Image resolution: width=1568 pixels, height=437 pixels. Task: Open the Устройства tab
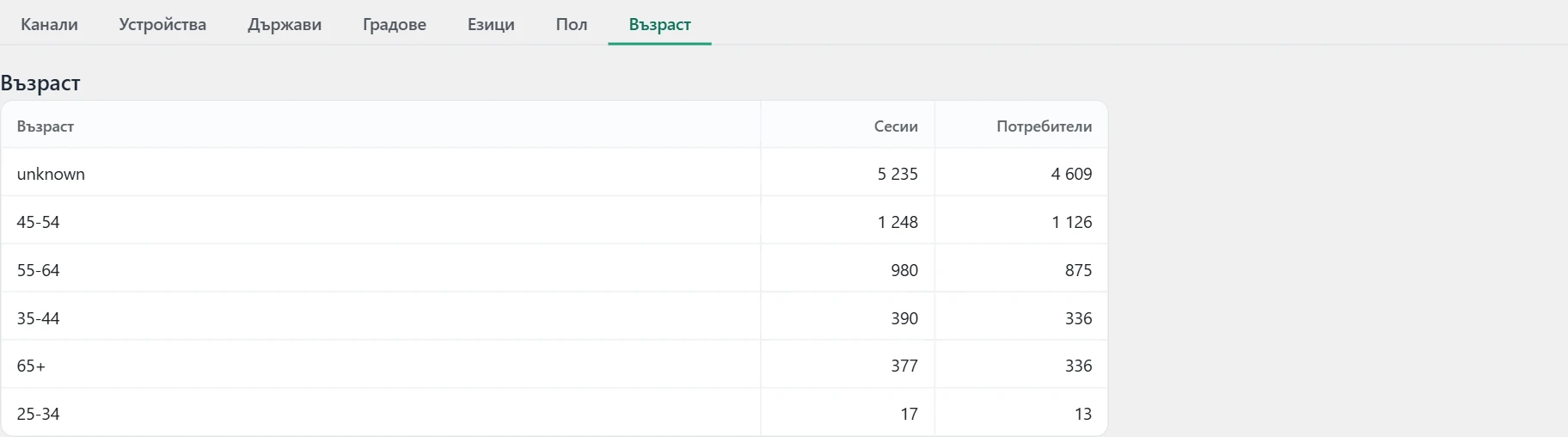(x=162, y=24)
